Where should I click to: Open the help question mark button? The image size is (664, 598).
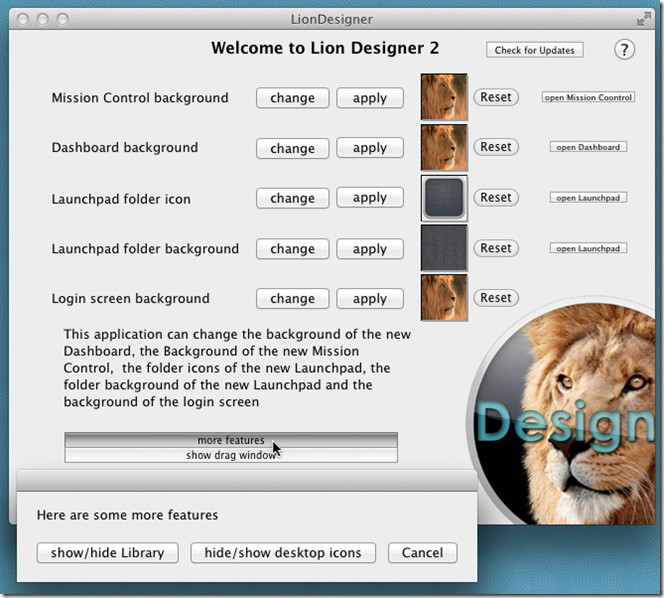(x=624, y=50)
